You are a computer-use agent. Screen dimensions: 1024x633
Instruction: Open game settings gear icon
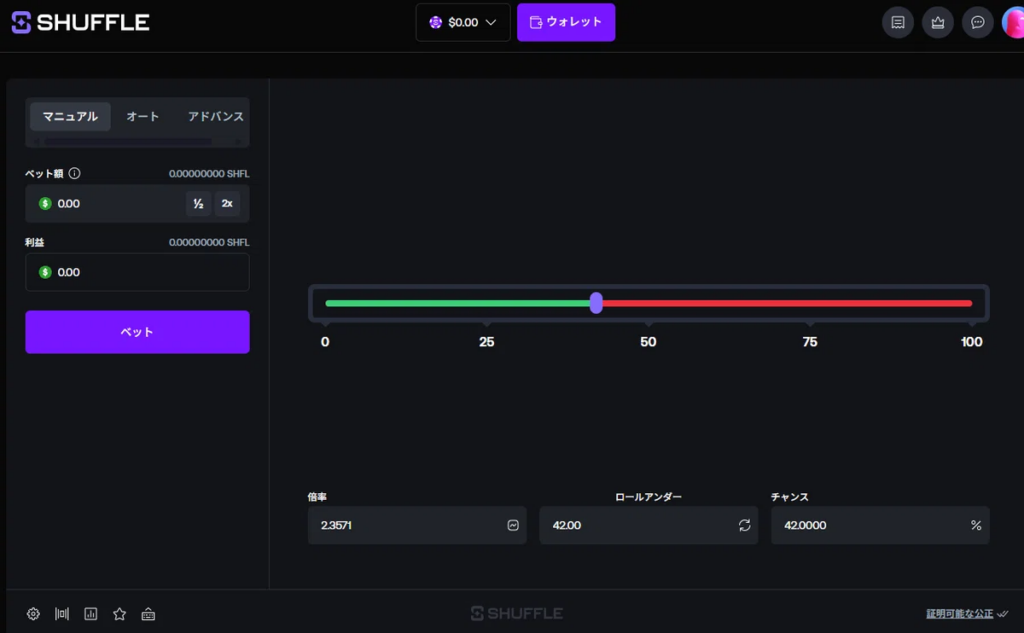point(33,614)
